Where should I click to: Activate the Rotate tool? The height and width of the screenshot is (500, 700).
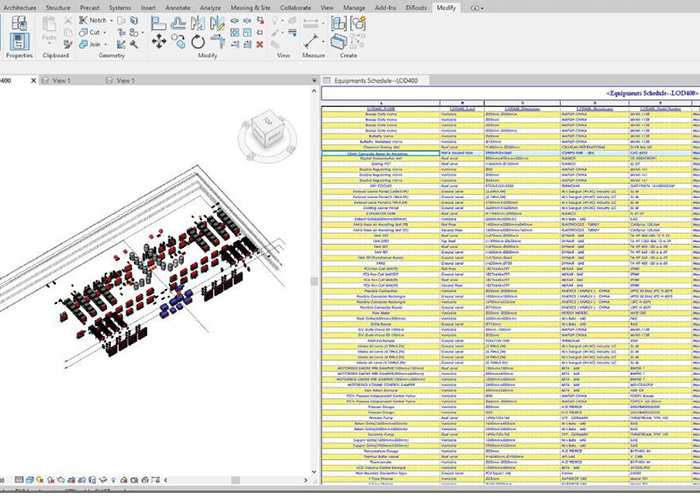pyautogui.click(x=197, y=42)
